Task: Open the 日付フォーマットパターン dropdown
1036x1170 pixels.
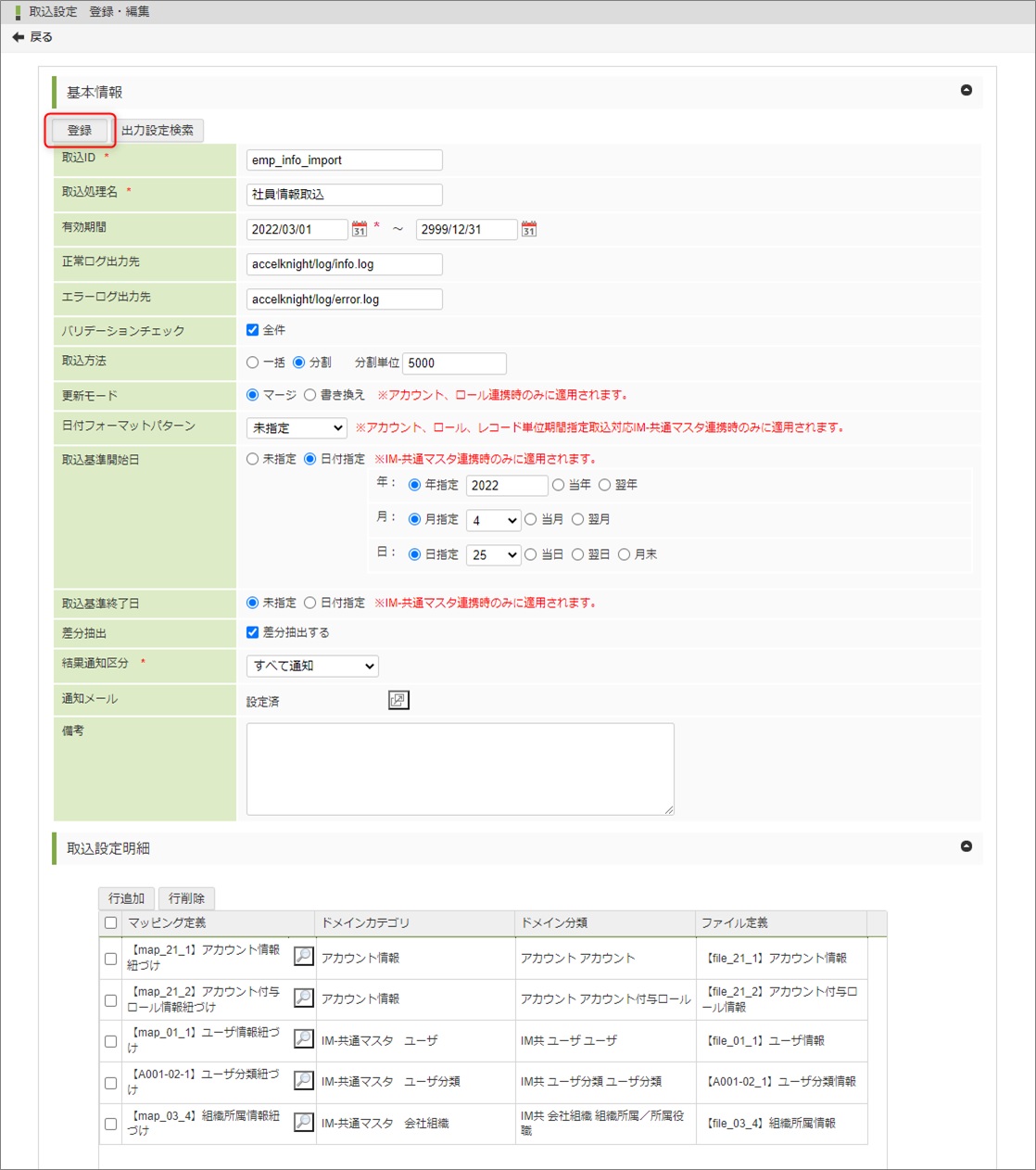Action: pos(297,427)
